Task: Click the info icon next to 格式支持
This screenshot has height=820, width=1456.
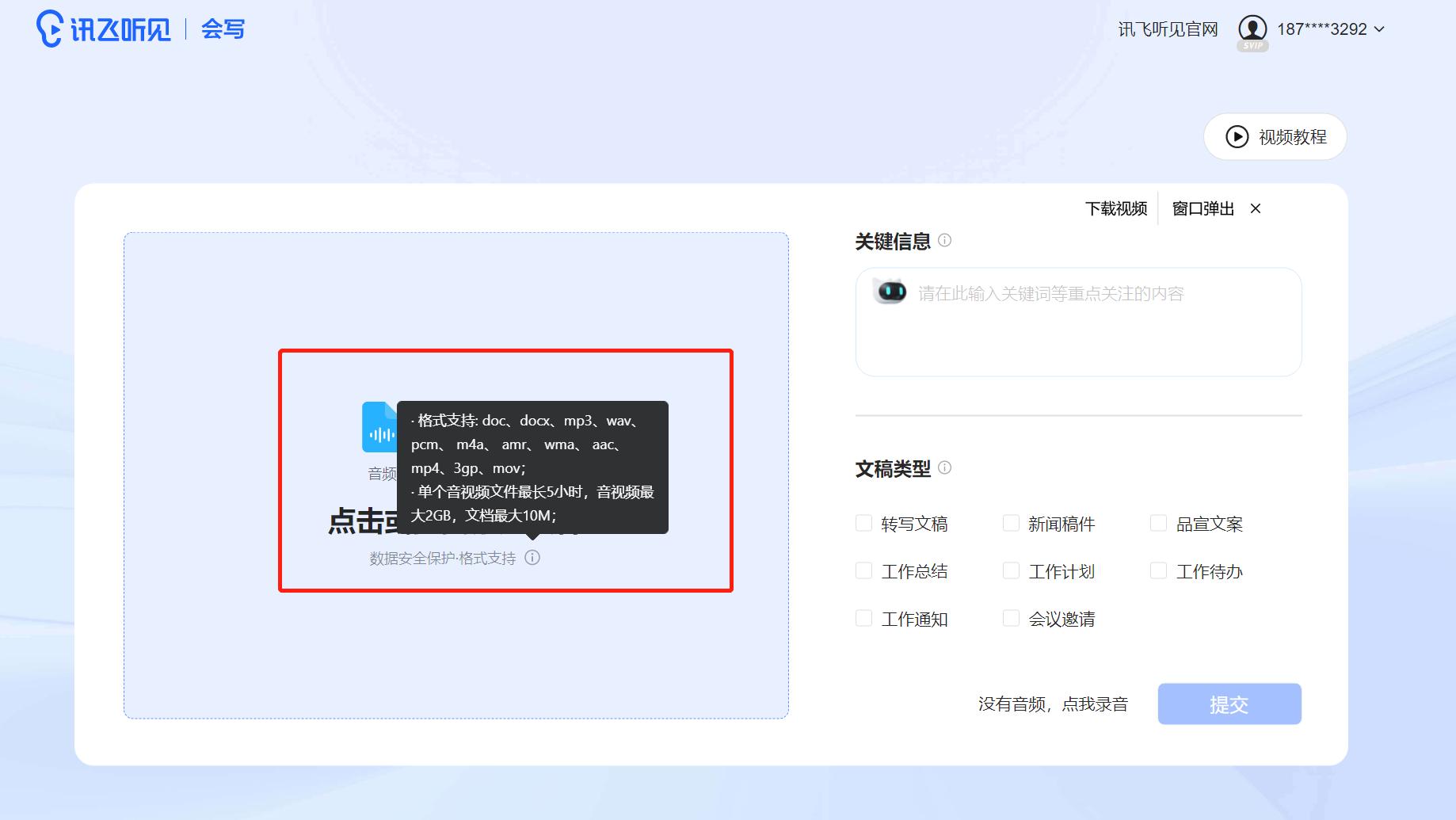Action: pos(532,557)
